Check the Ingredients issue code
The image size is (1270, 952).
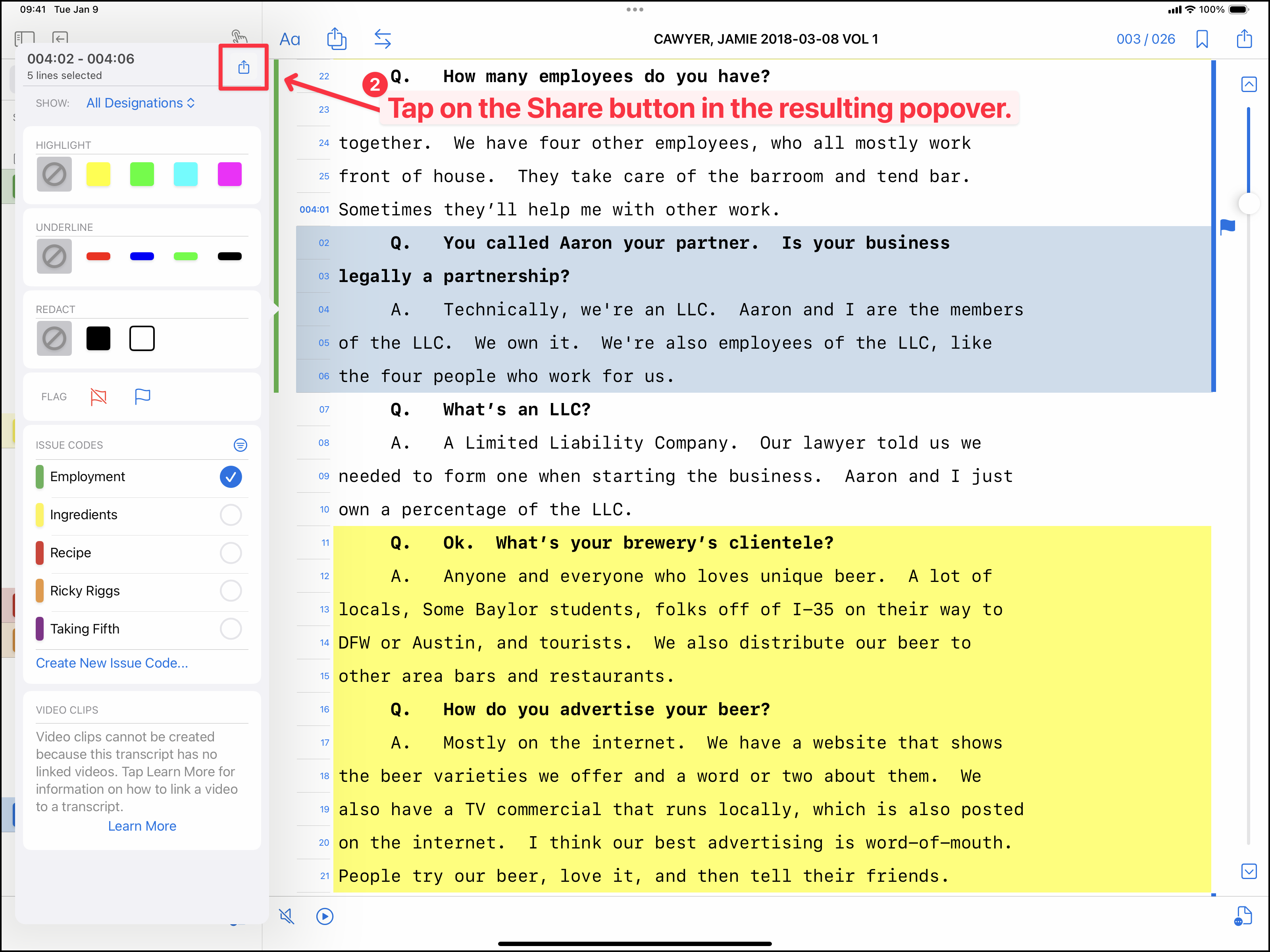(x=230, y=515)
